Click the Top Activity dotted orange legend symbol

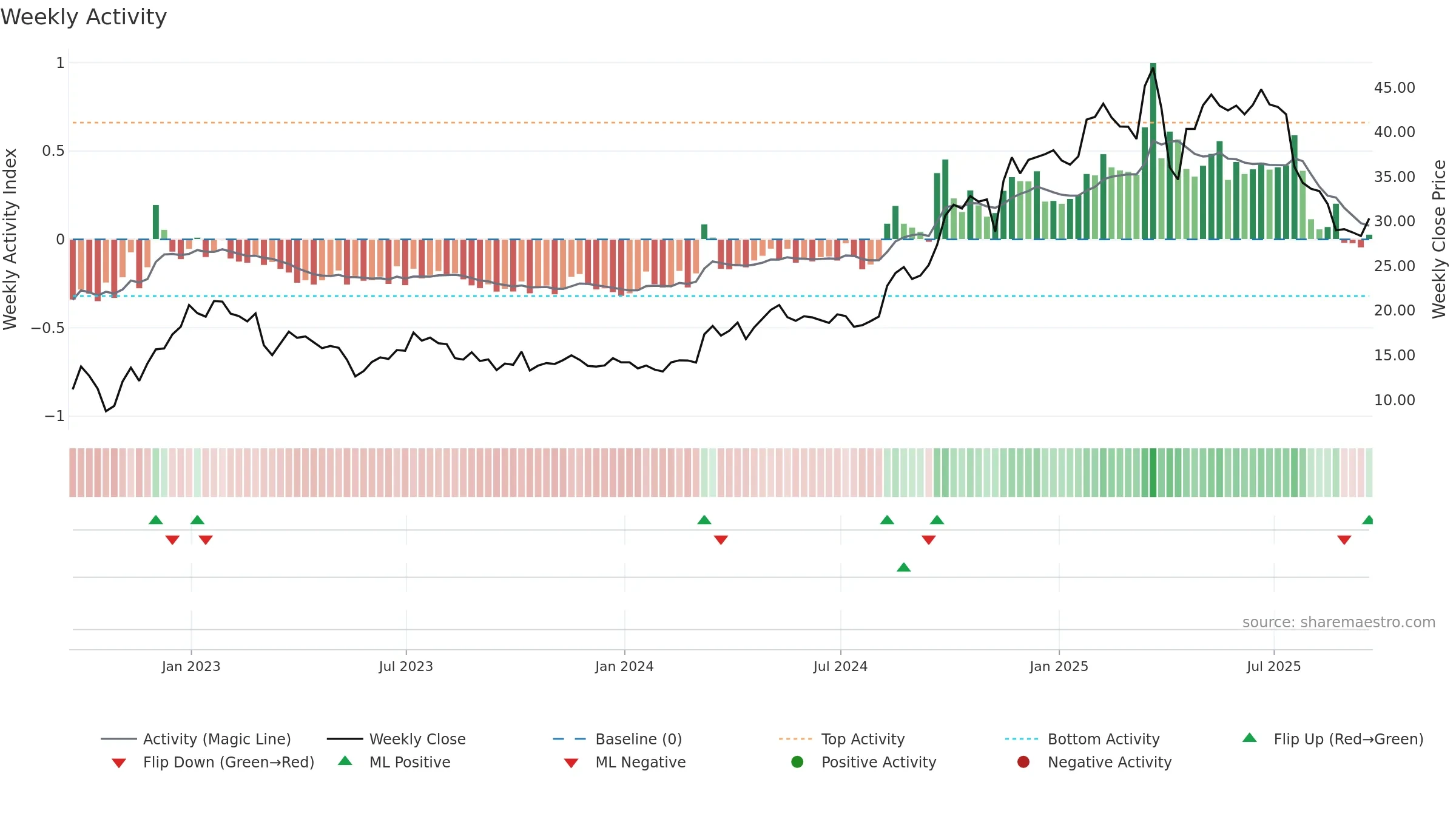point(795,739)
